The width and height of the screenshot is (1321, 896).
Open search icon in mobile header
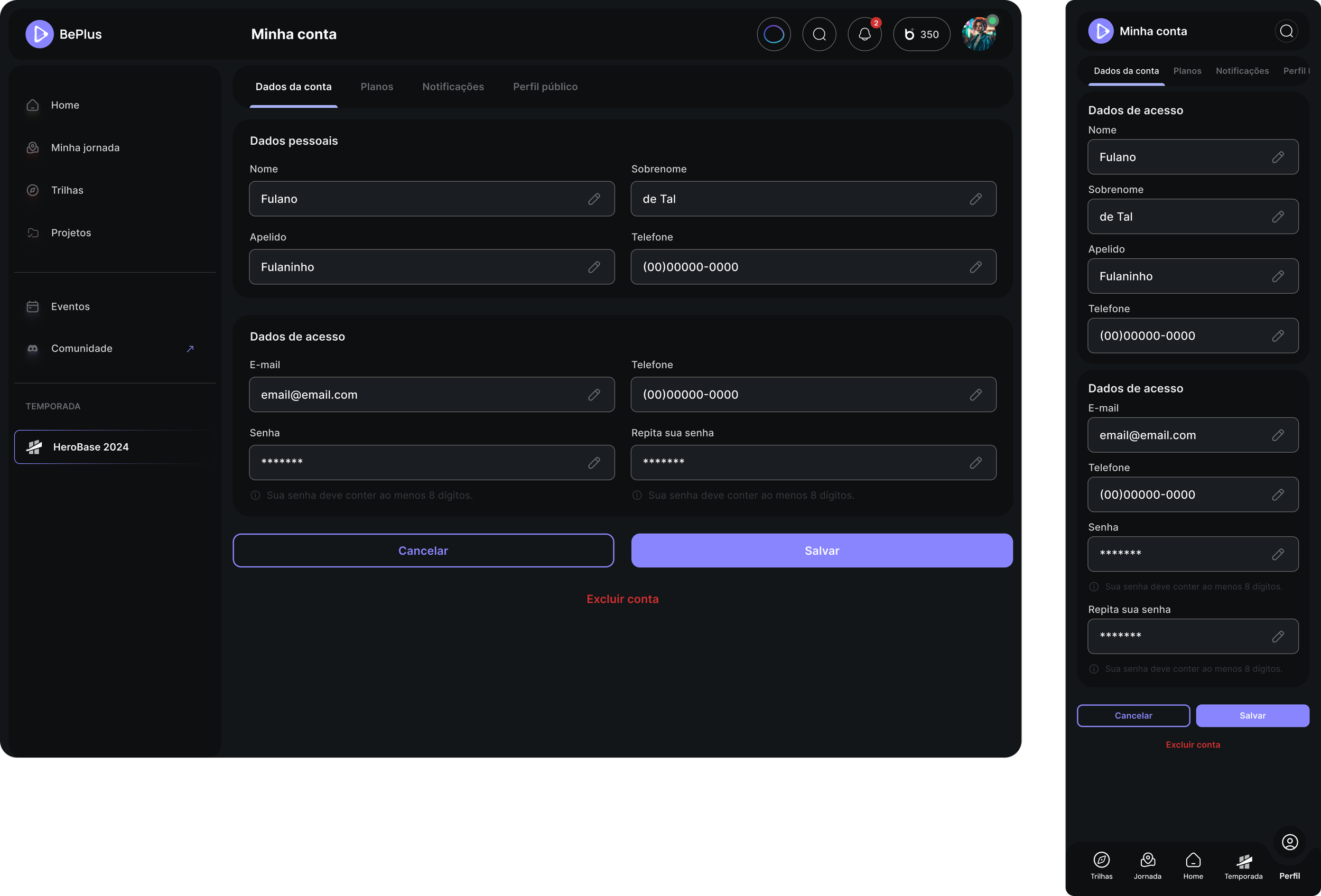pyautogui.click(x=1286, y=31)
